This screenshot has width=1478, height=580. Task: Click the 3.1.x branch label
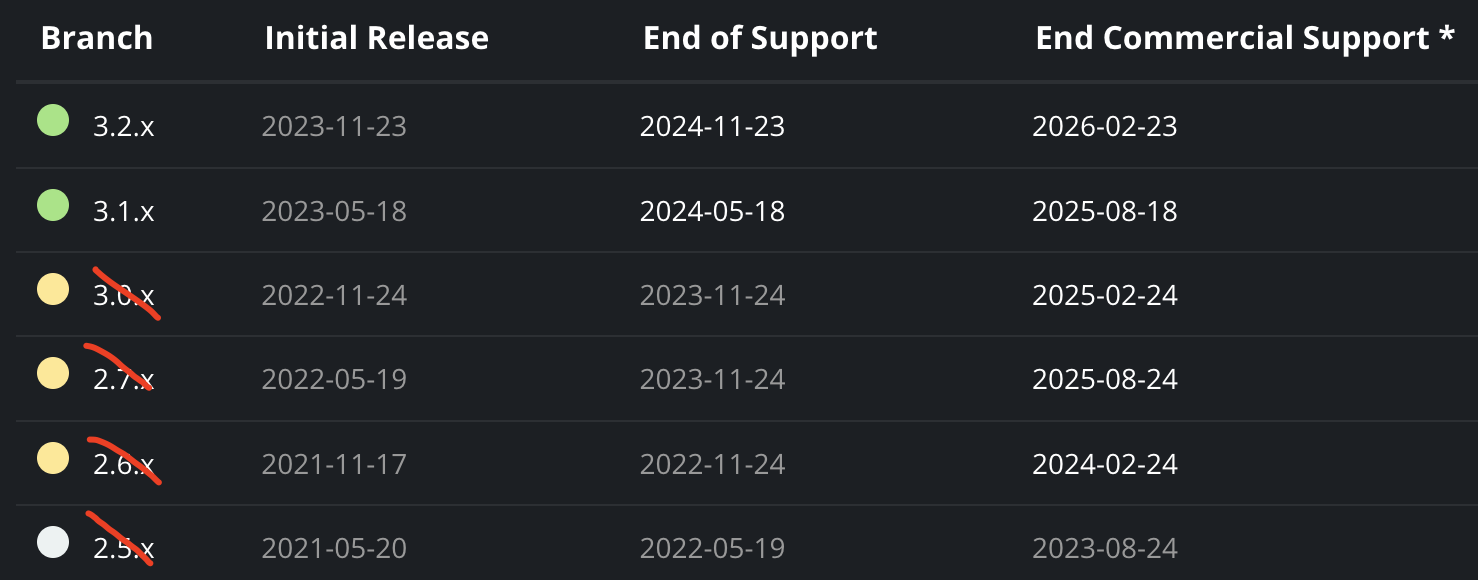[x=124, y=212]
